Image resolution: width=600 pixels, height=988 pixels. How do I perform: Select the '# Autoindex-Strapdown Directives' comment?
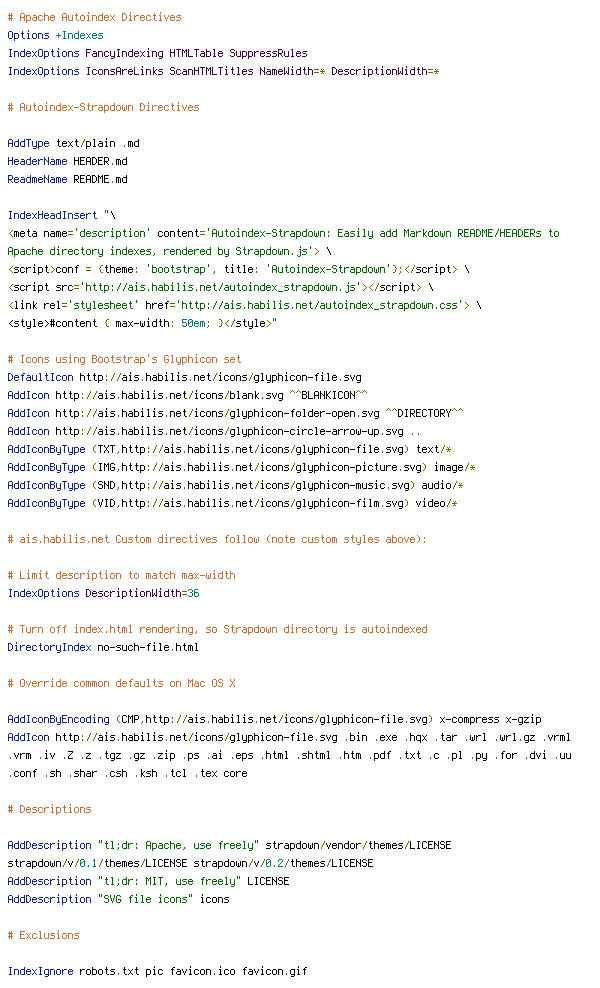[103, 107]
